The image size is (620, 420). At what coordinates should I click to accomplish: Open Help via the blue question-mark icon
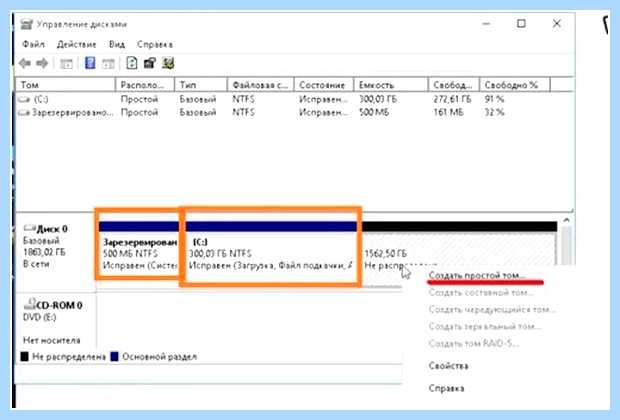pyautogui.click(x=90, y=63)
